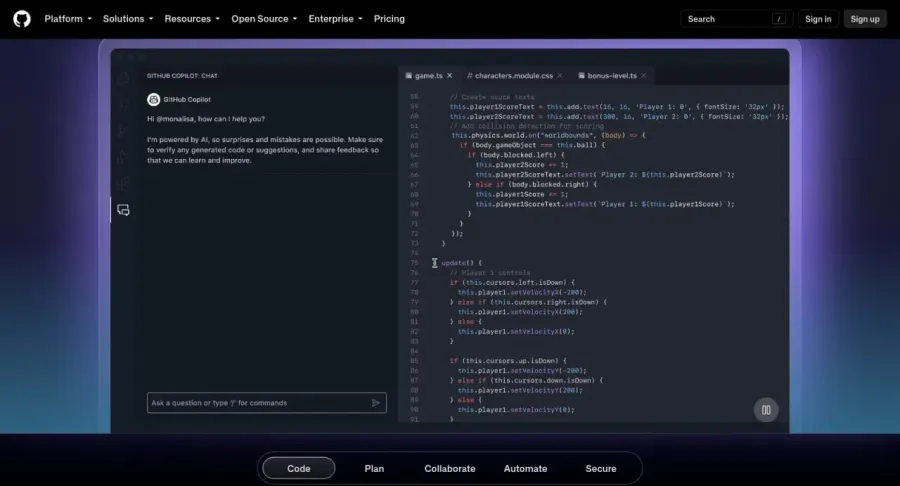
Task: Click code 'this.player1Score += 1;'
Action: [521, 194]
